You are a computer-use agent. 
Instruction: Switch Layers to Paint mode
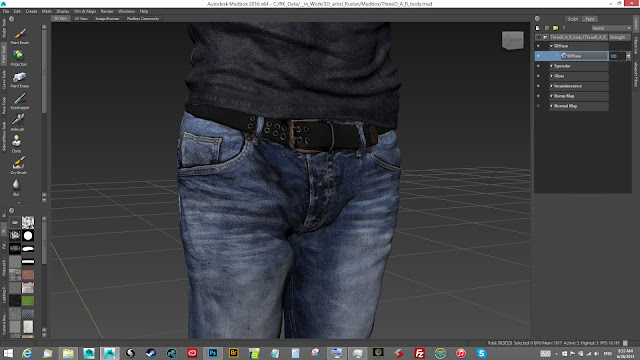tap(590, 19)
